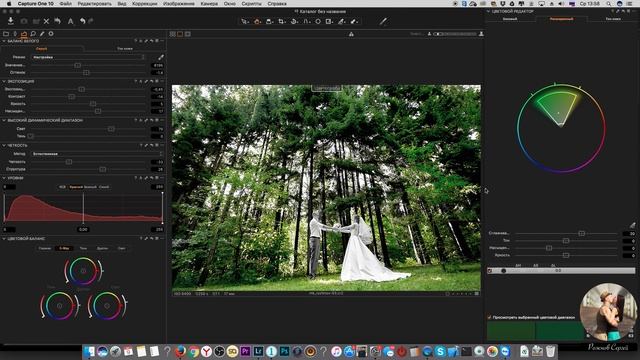Image resolution: width=640 pixels, height=360 pixels.
Task: Open the Library folder tool tab
Action: 6,34
